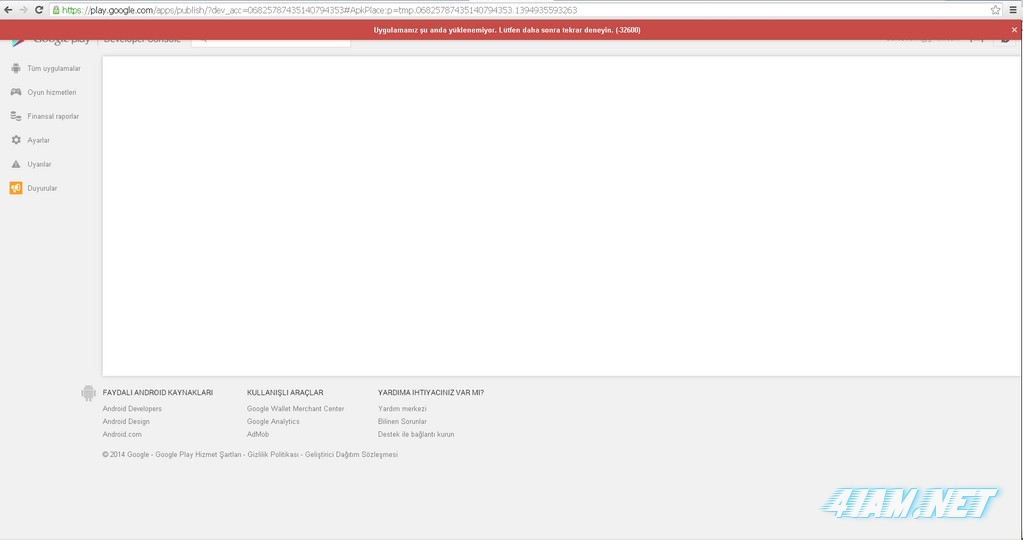Dismiss the red error banner
This screenshot has height=540, width=1023.
1014,30
